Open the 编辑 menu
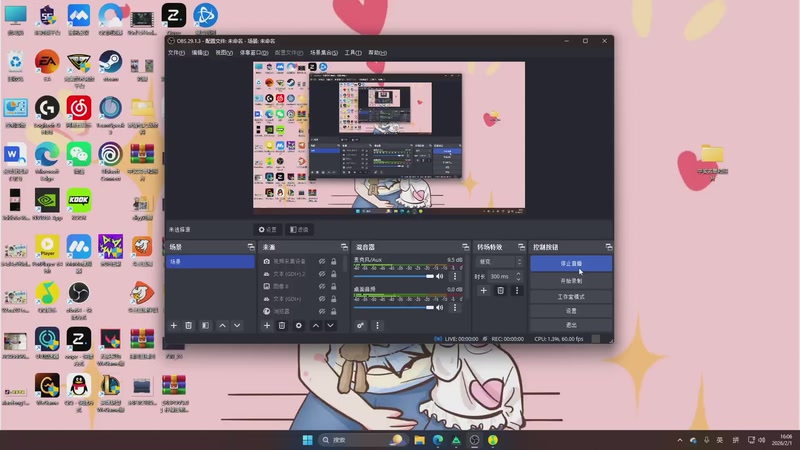Viewport: 800px width, 450px height. pos(200,53)
